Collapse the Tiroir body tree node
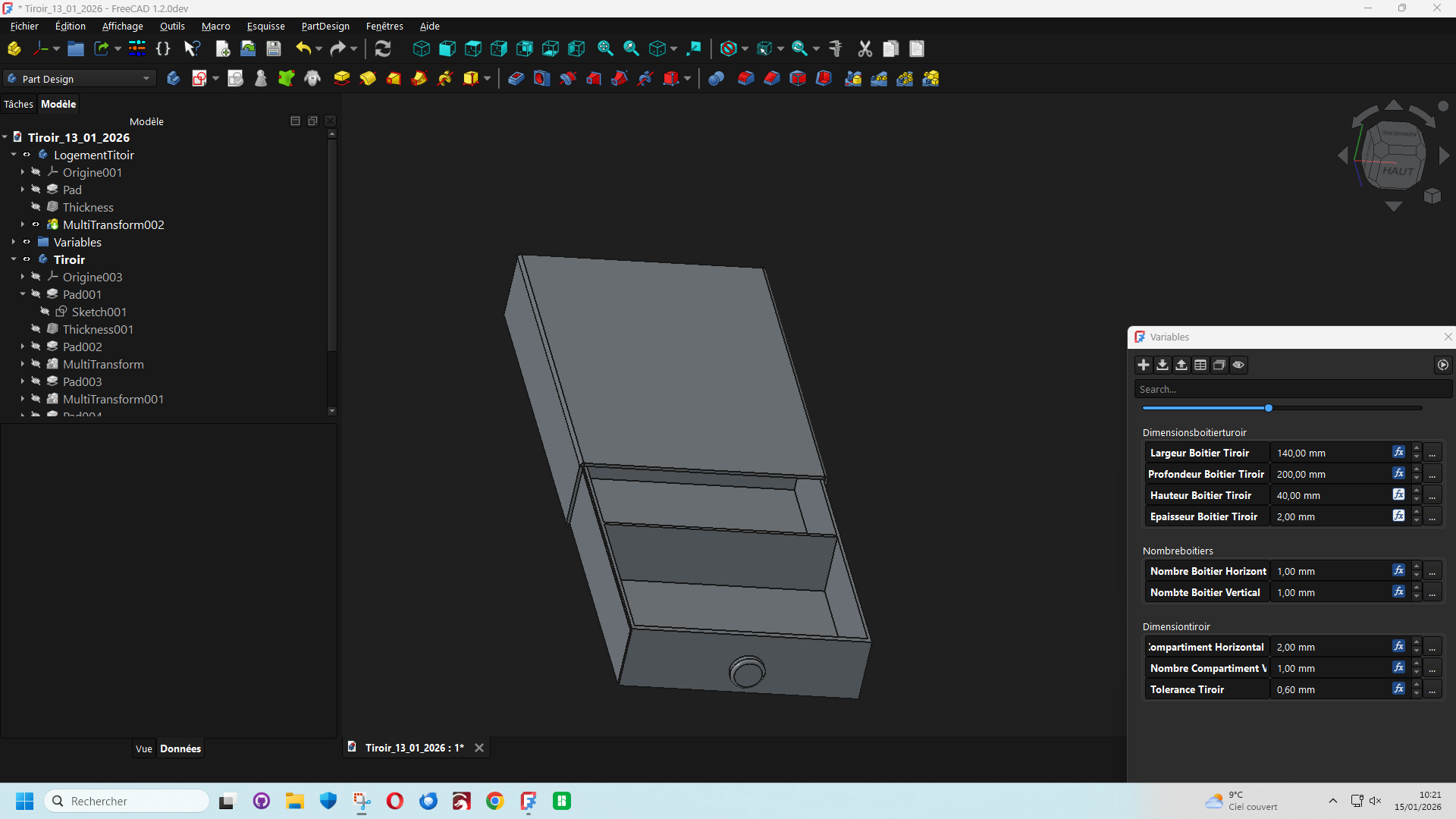Image resolution: width=1456 pixels, height=819 pixels. tap(14, 260)
